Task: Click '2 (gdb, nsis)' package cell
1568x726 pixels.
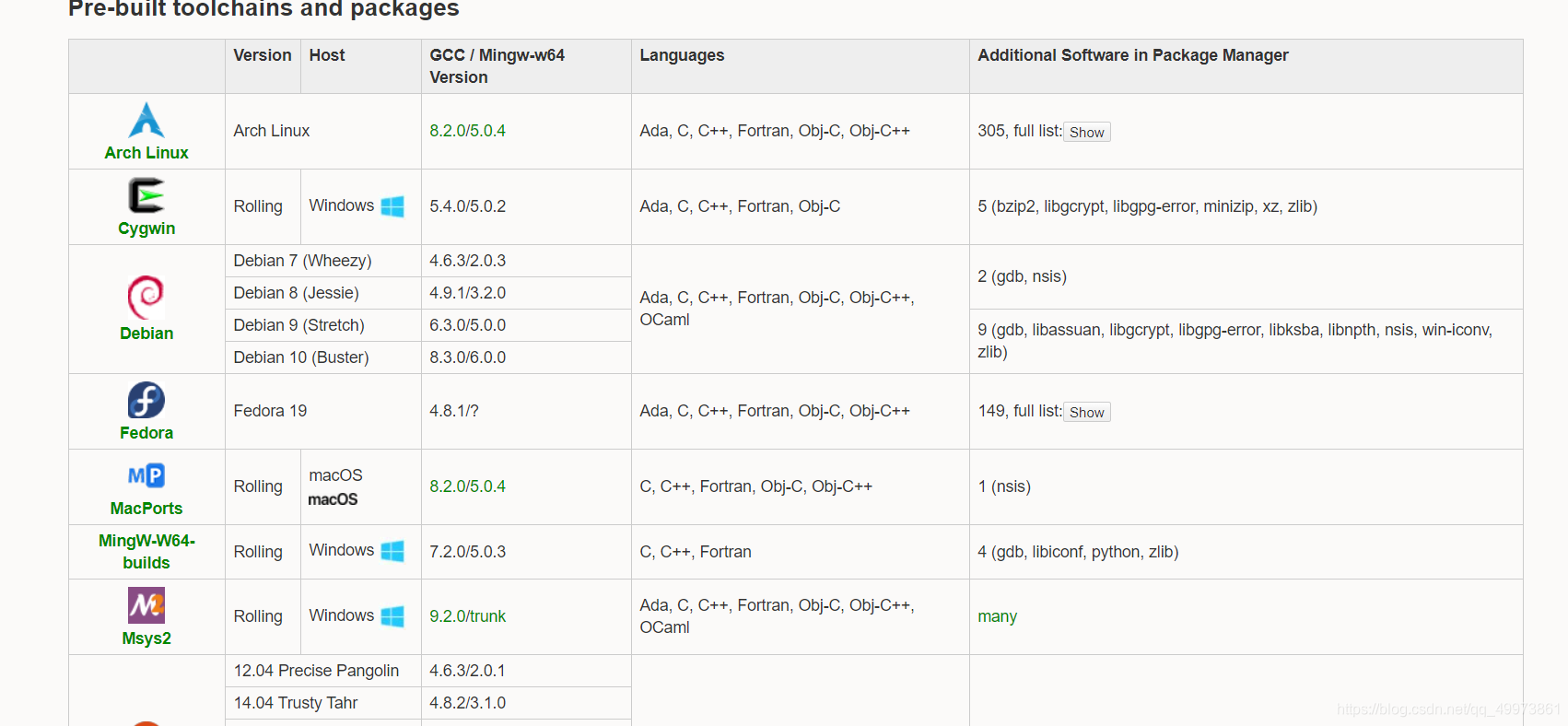Action: click(1246, 276)
